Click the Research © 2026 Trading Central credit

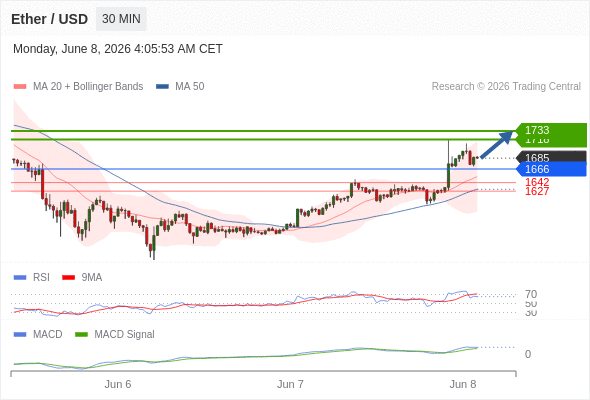click(x=506, y=87)
